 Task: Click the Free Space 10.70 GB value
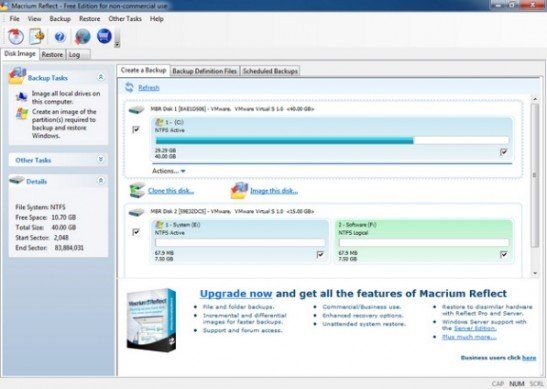point(63,217)
